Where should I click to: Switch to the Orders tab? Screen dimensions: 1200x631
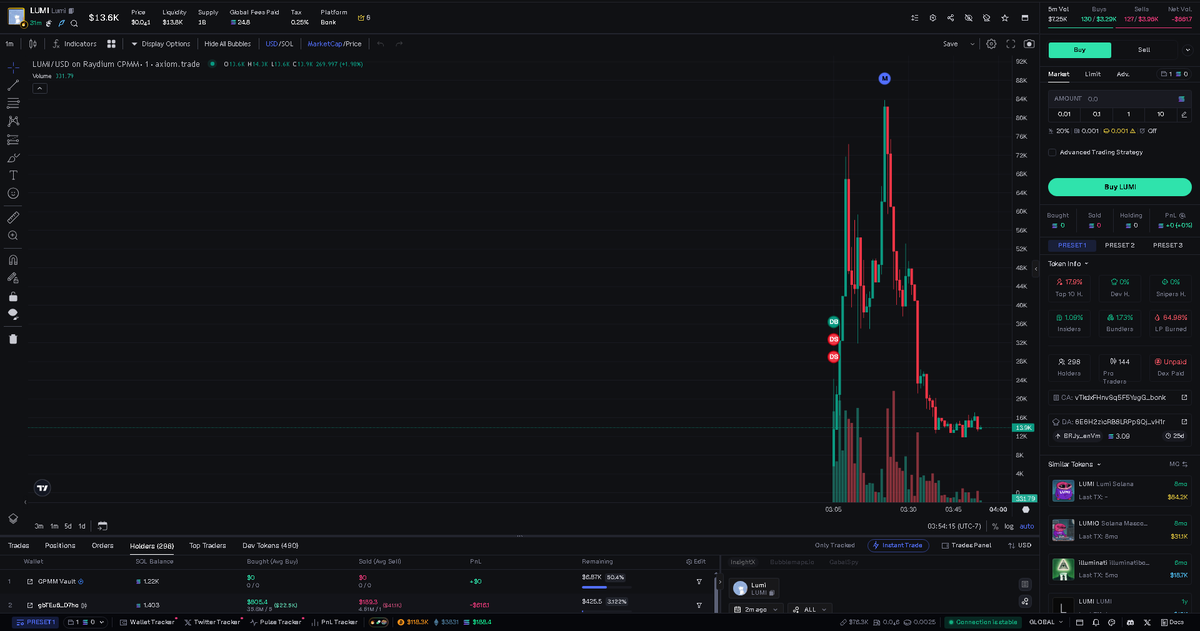click(x=102, y=545)
